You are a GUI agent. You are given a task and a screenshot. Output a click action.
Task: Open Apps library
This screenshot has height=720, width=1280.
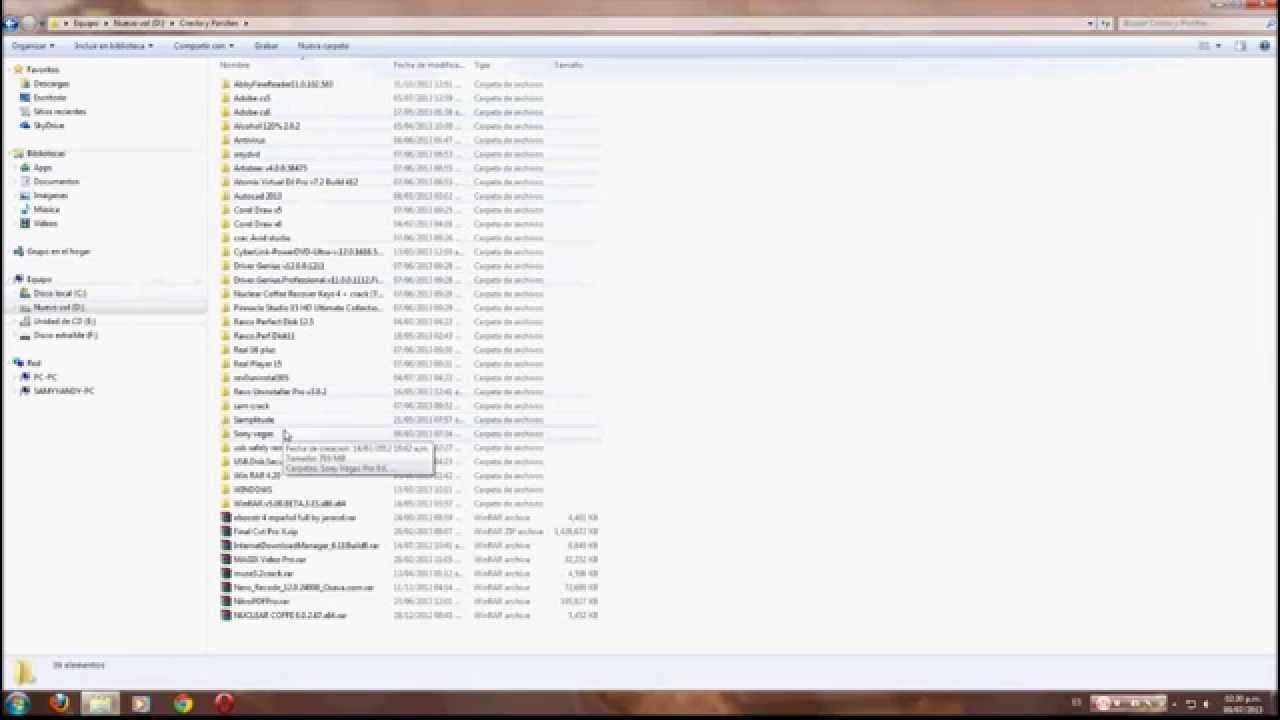coord(42,168)
